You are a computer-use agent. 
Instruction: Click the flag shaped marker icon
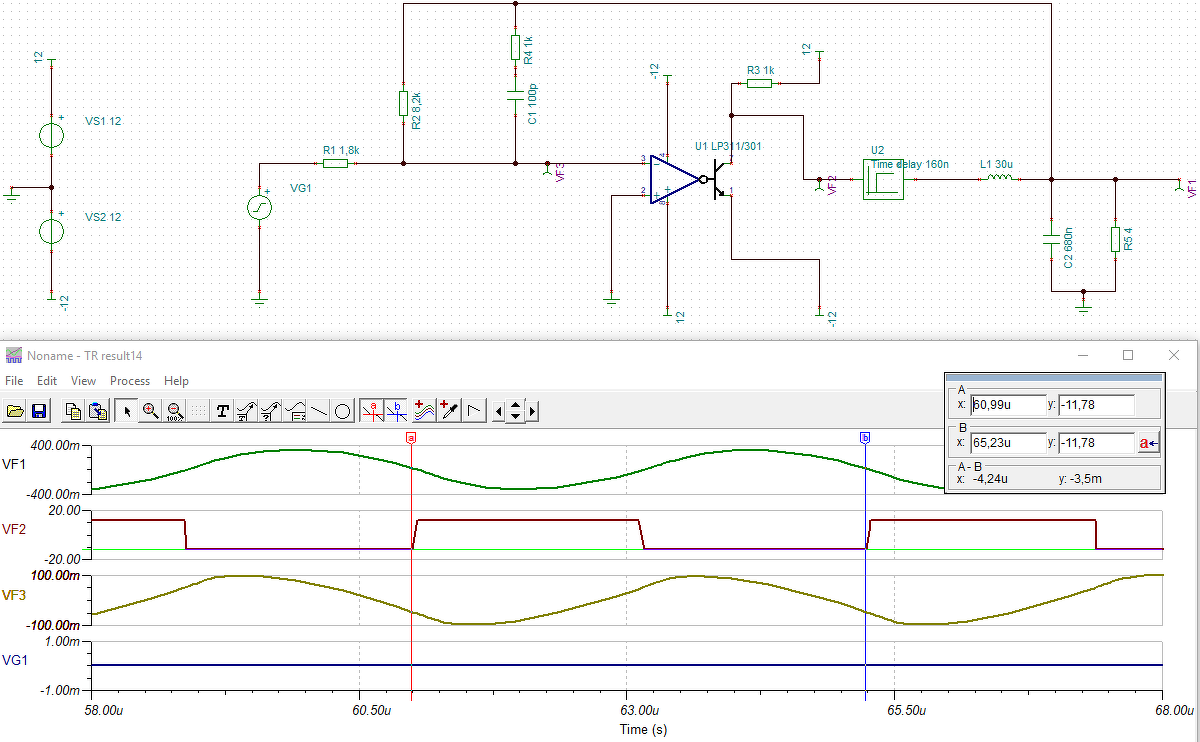[474, 410]
